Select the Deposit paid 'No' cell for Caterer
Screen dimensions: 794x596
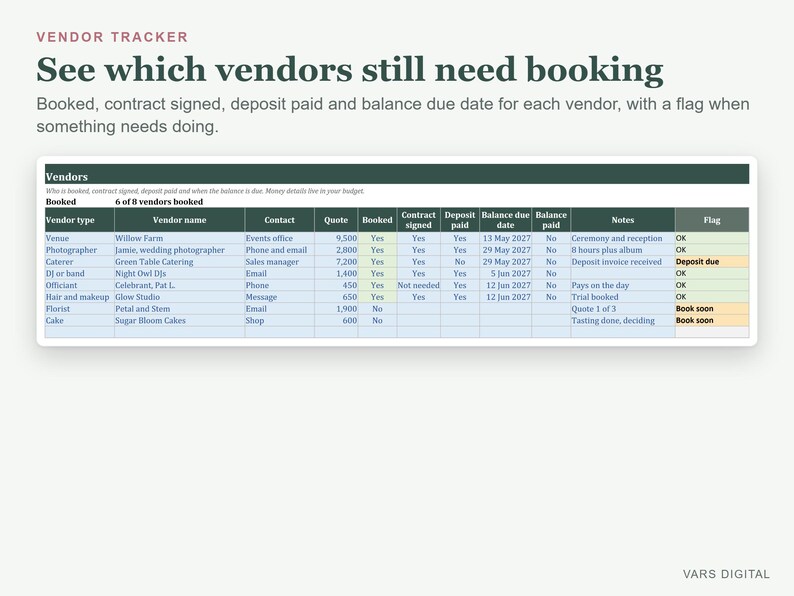(460, 262)
